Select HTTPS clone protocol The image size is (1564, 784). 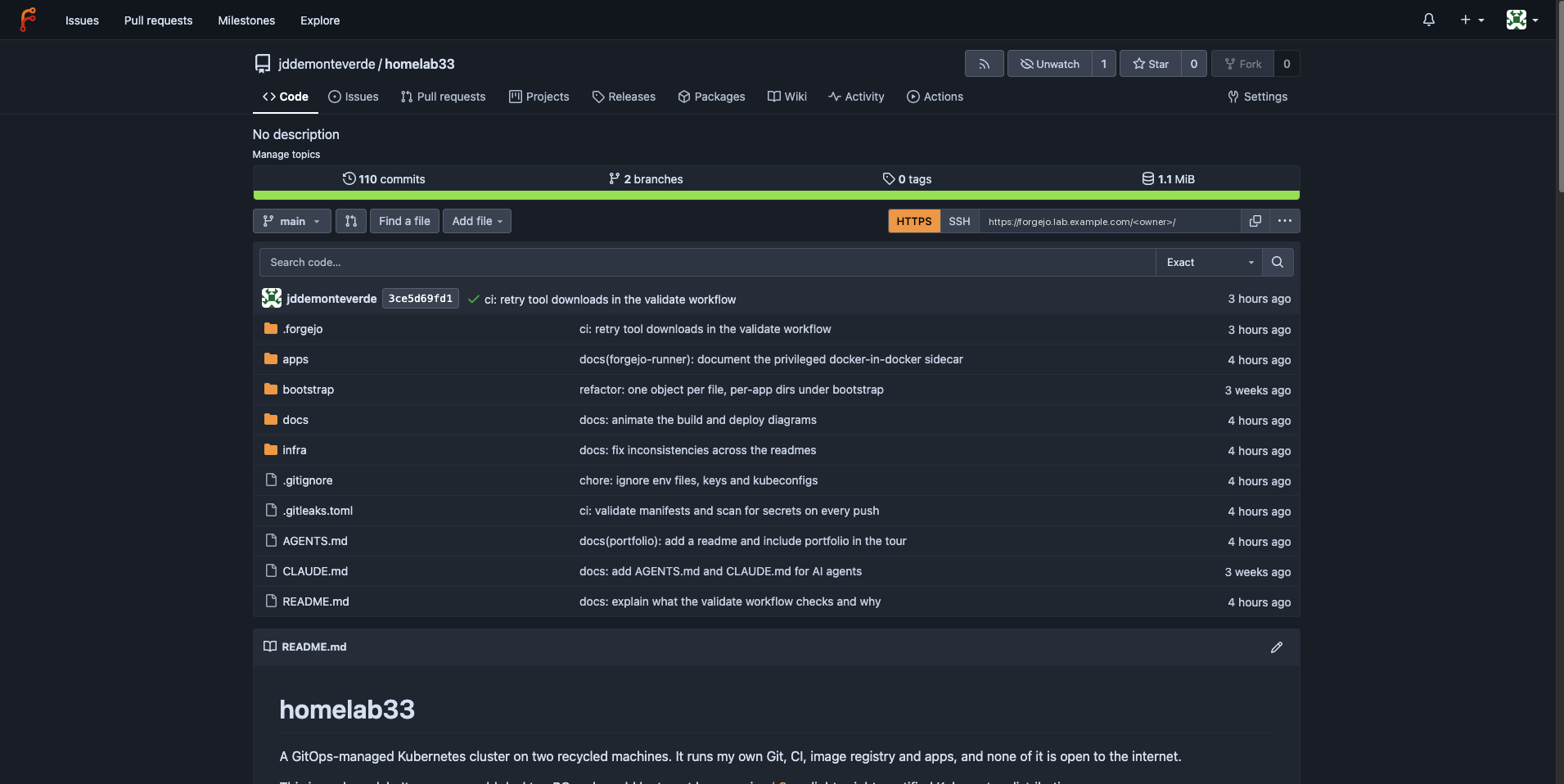point(914,221)
